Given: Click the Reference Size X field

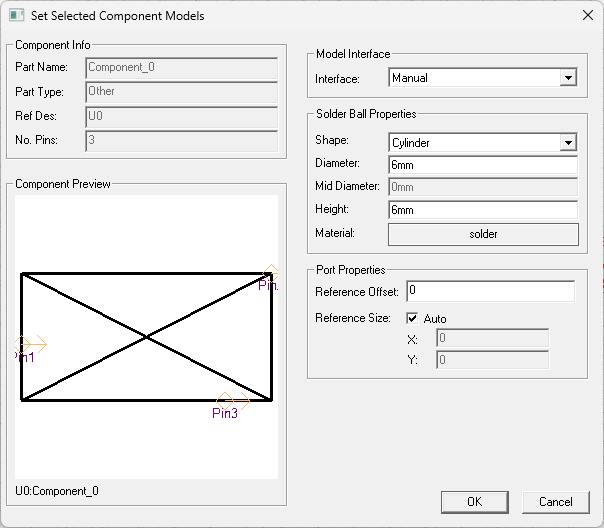Looking at the screenshot, I should tap(492, 338).
